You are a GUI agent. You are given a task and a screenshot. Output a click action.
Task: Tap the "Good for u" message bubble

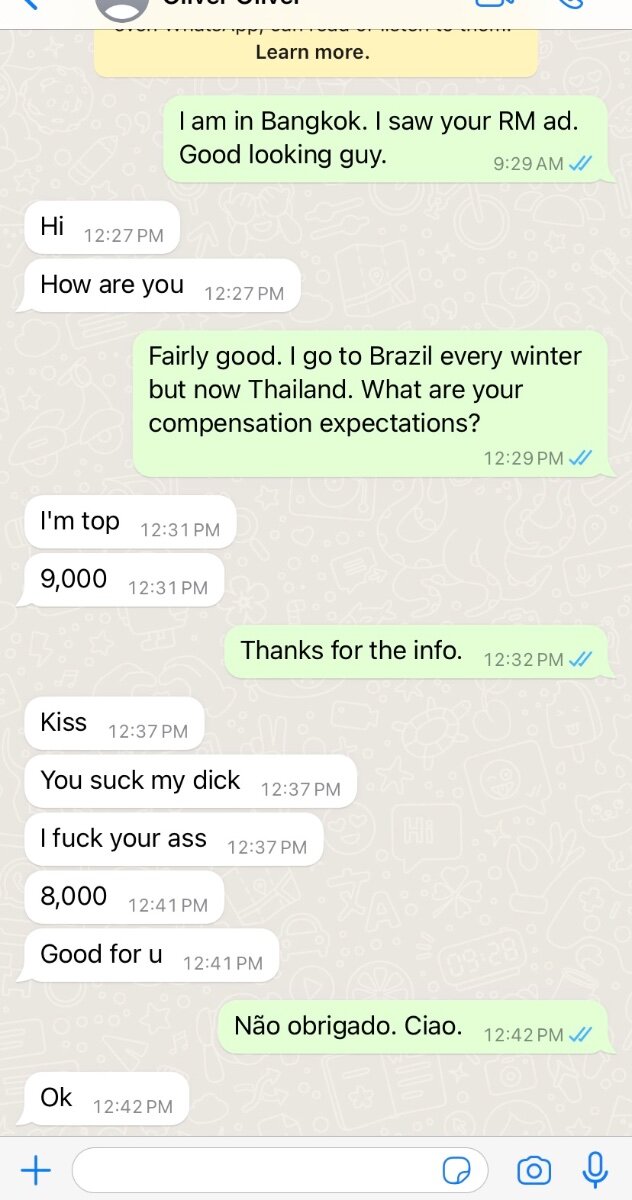click(151, 956)
